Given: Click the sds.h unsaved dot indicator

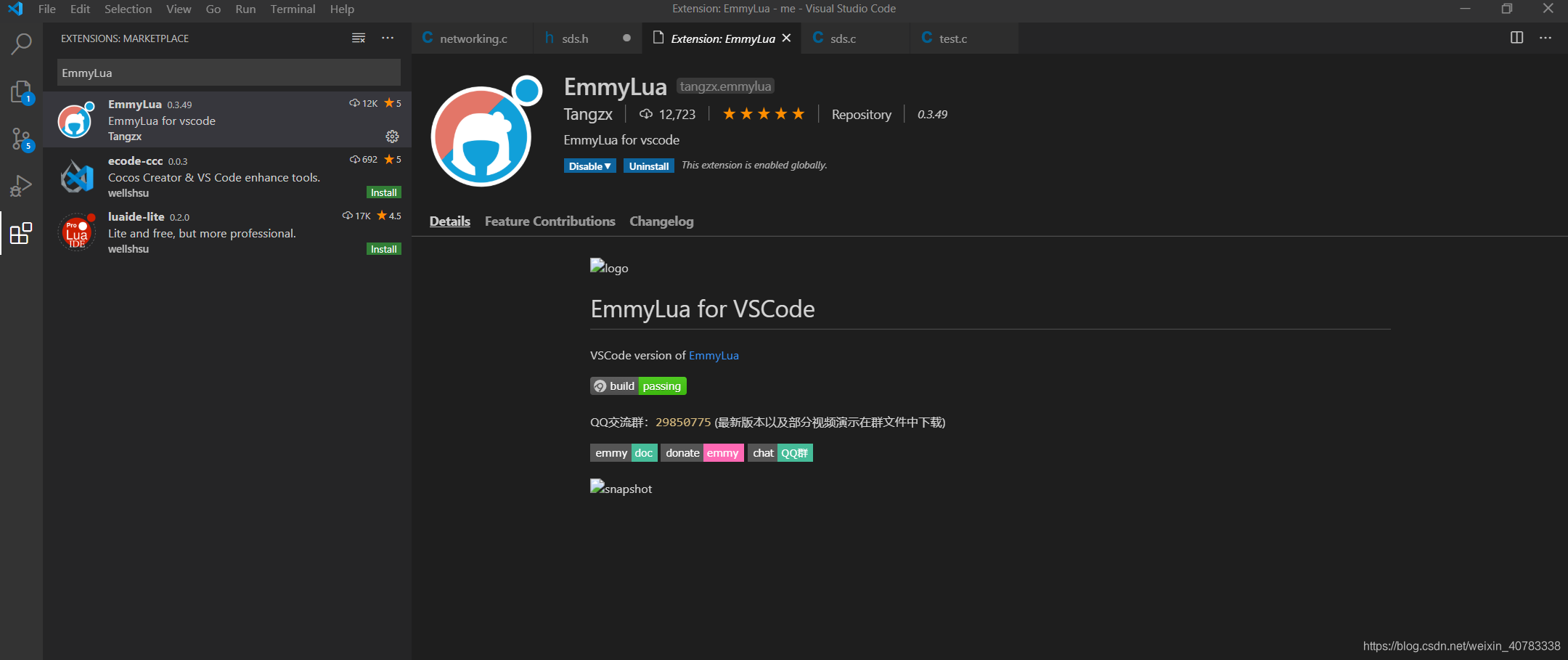Looking at the screenshot, I should 626,38.
